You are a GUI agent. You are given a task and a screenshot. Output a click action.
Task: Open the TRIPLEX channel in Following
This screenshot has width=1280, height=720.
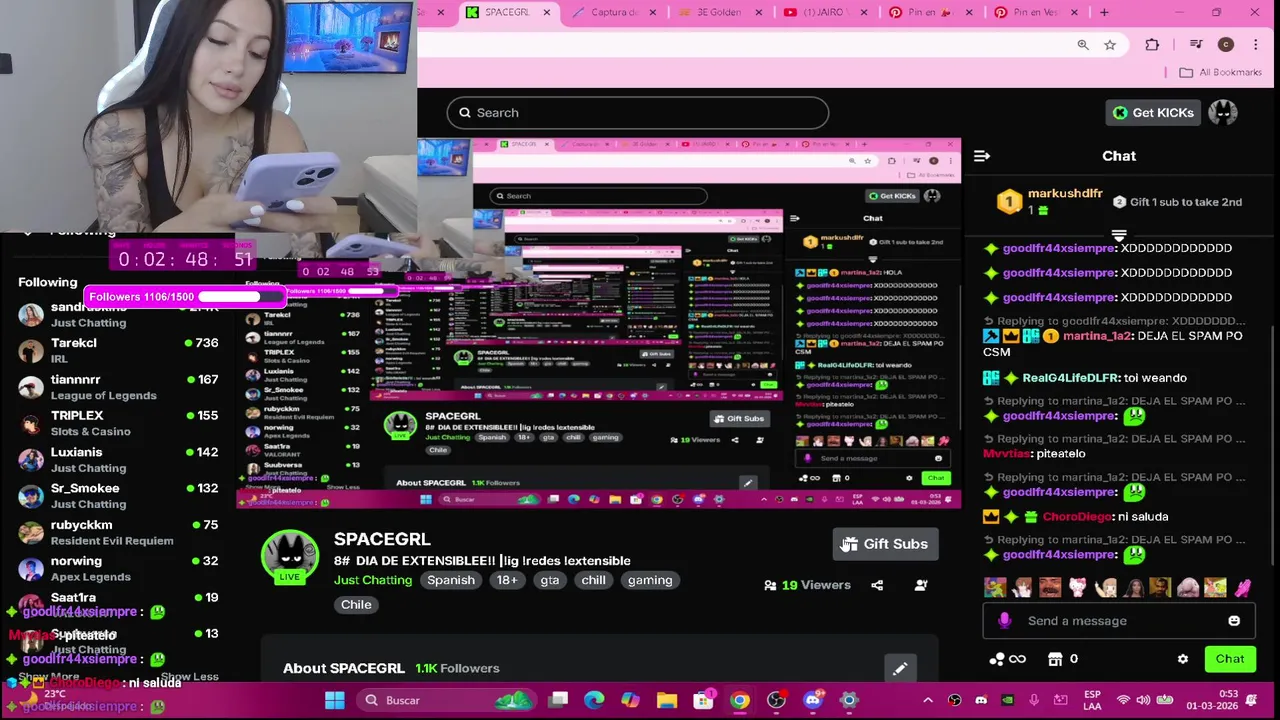coord(118,423)
